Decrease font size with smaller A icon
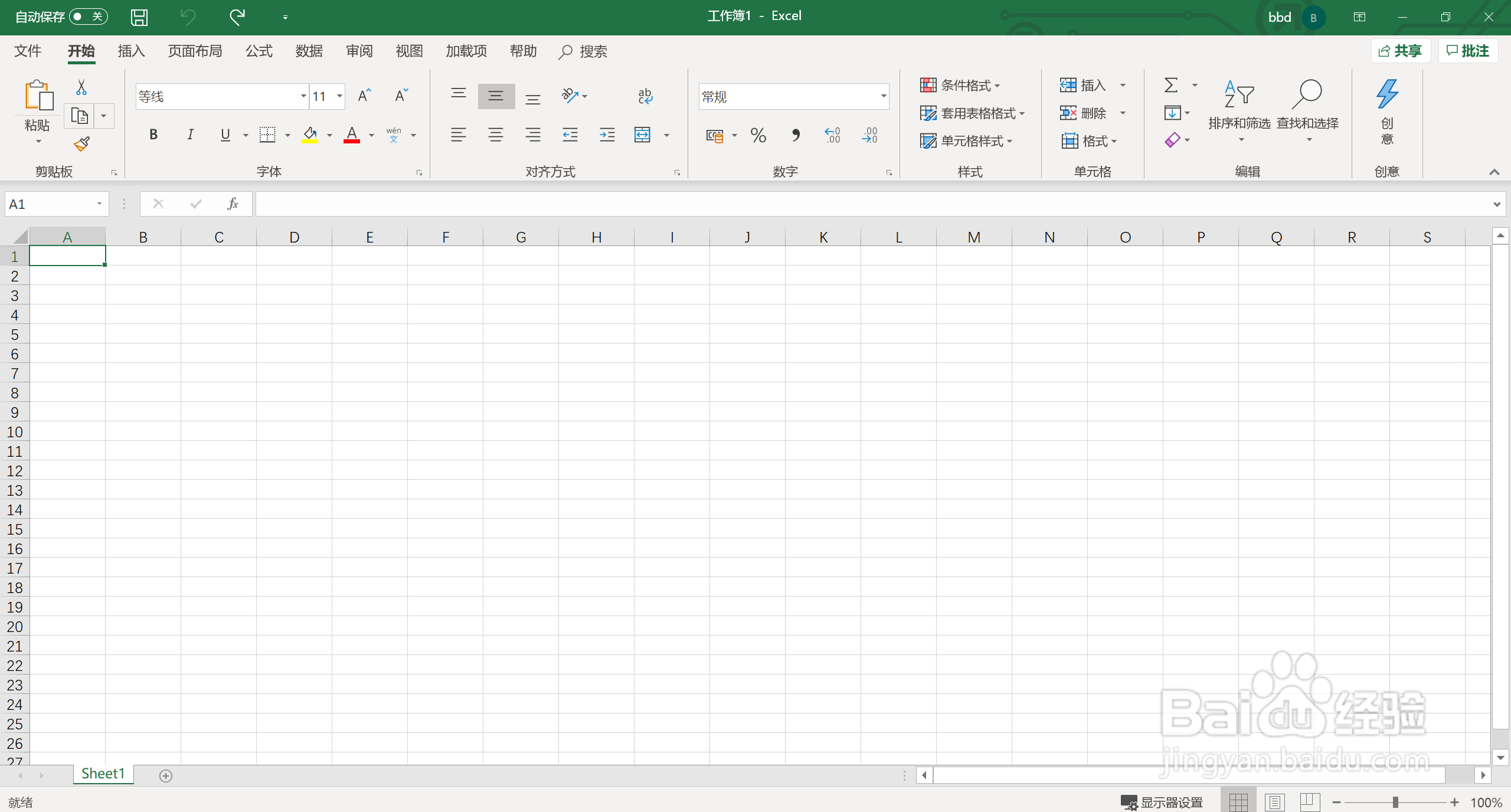1511x812 pixels. coord(401,96)
